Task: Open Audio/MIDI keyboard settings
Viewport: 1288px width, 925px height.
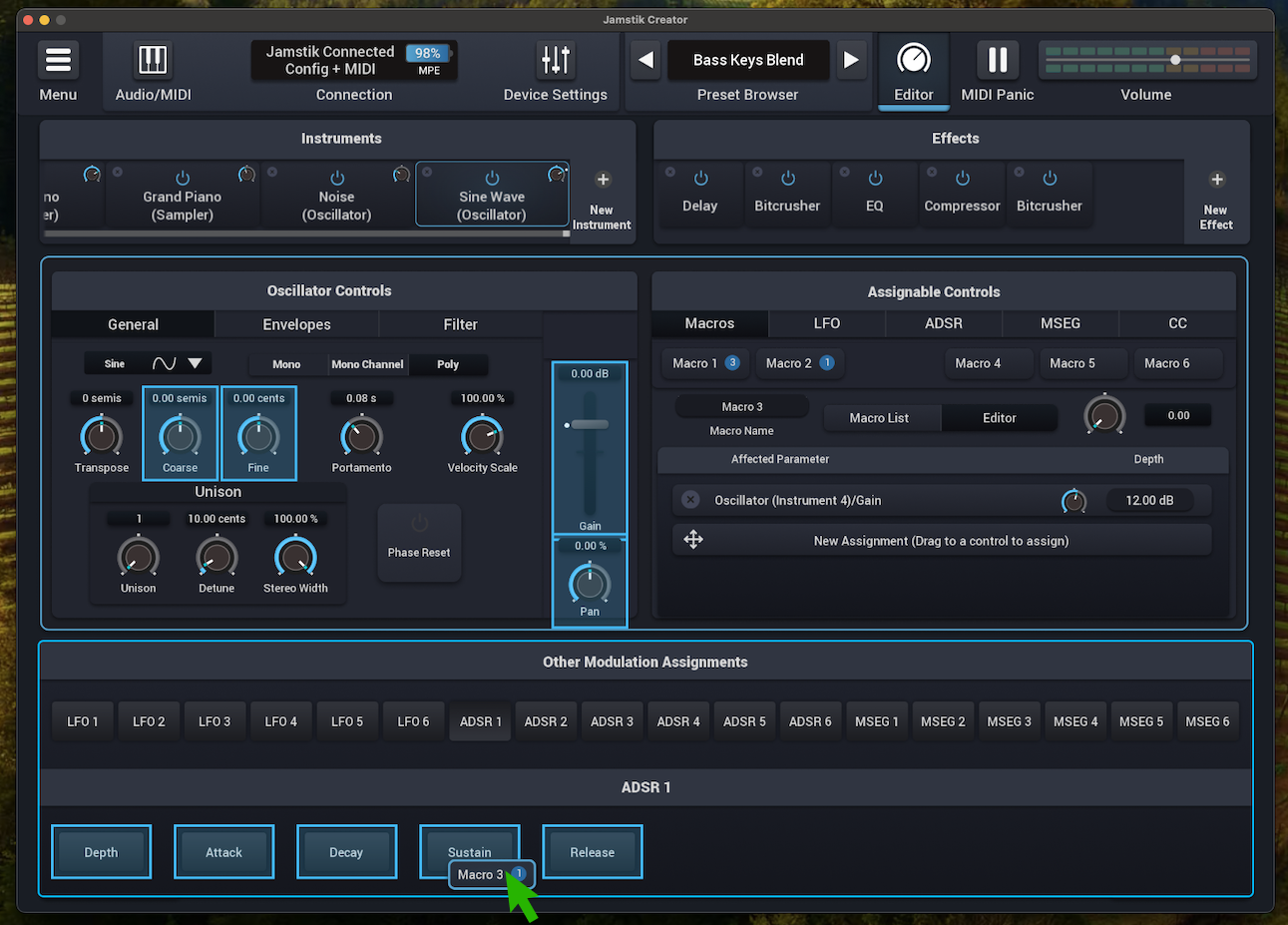Action: click(153, 60)
